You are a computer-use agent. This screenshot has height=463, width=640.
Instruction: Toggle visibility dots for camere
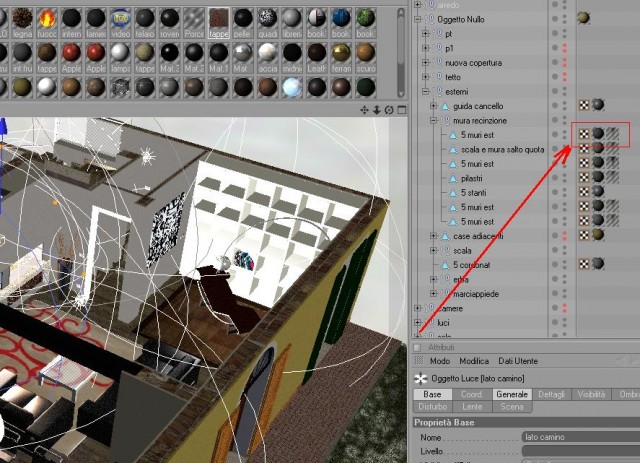564,308
